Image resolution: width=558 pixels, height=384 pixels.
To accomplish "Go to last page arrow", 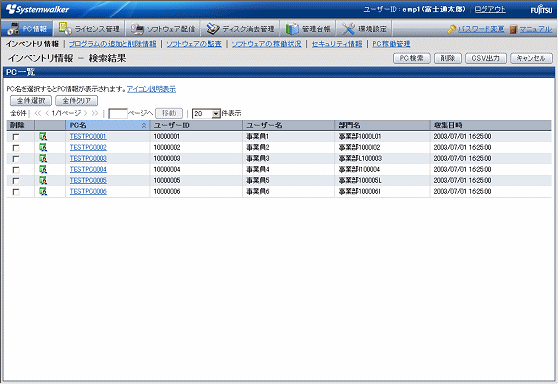I will point(95,113).
